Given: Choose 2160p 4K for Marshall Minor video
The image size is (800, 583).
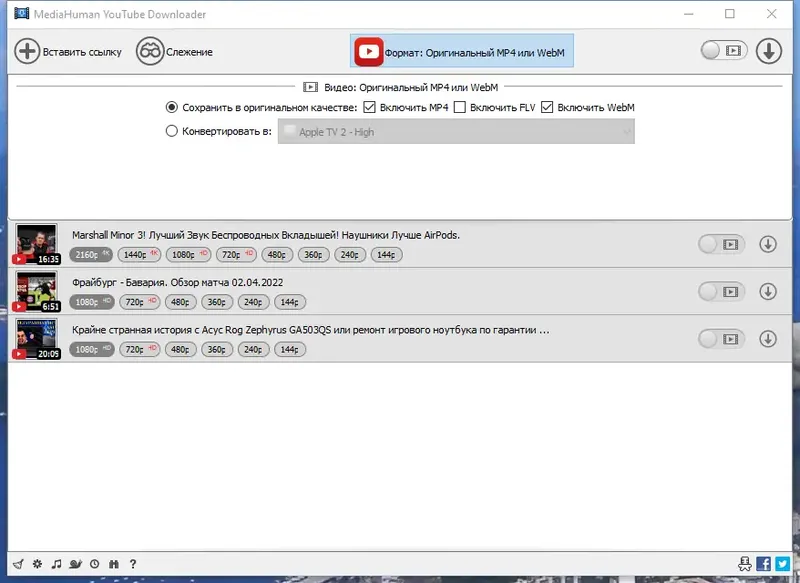Looking at the screenshot, I should (x=91, y=255).
